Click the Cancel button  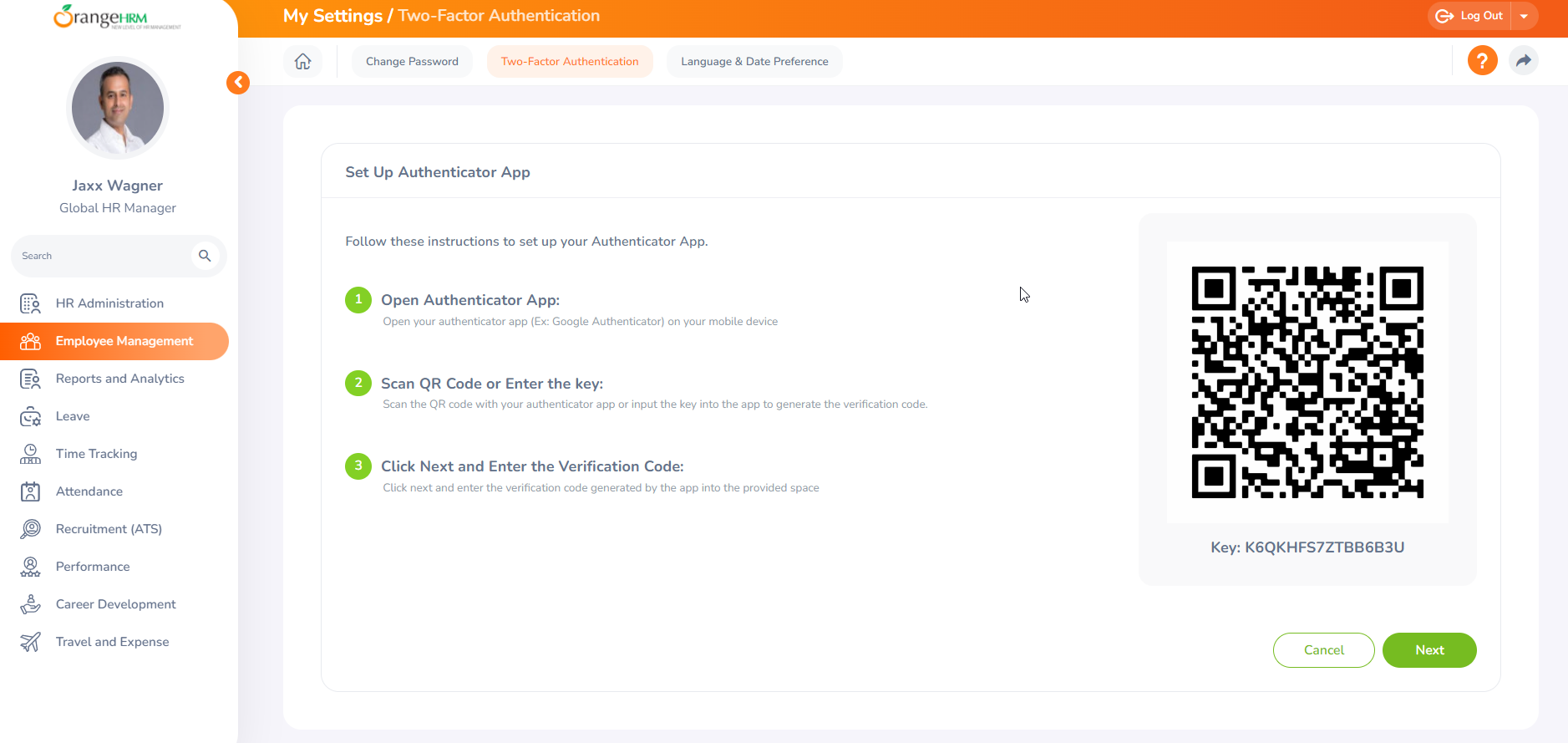pos(1324,650)
